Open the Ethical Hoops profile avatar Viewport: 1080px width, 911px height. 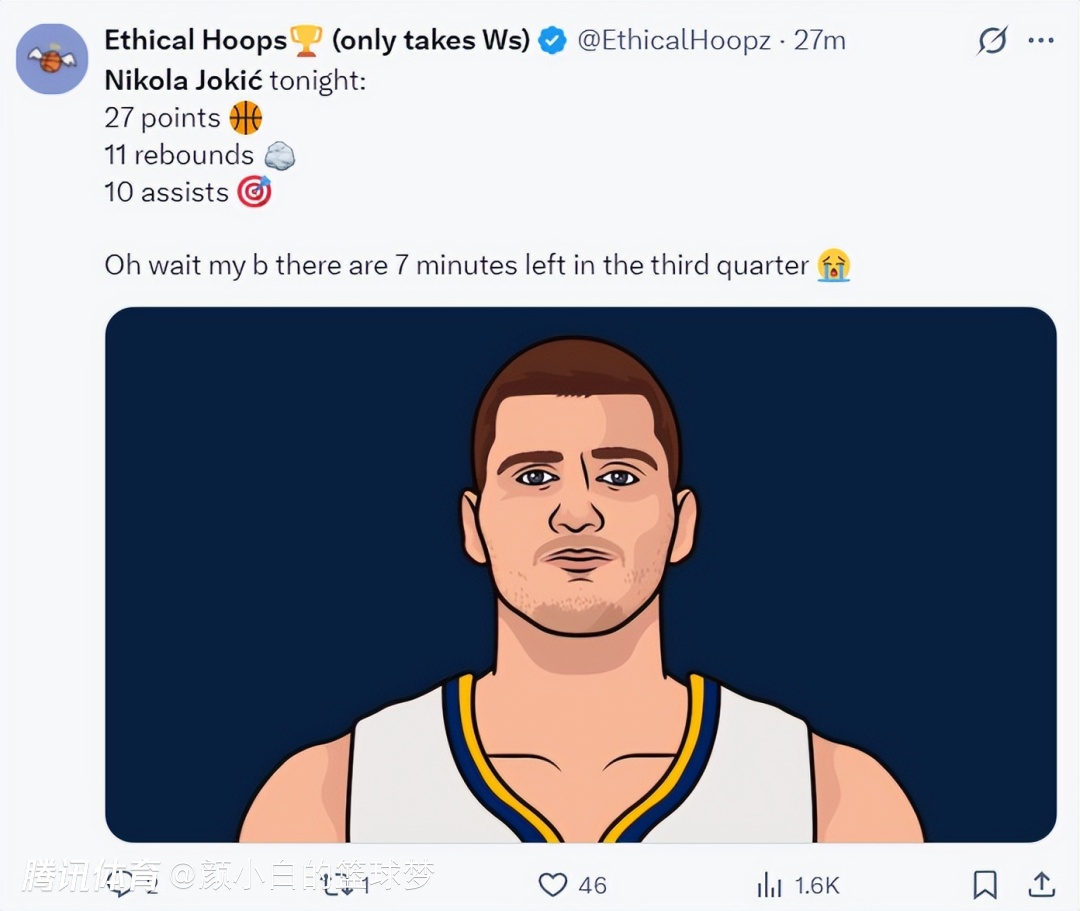[52, 60]
